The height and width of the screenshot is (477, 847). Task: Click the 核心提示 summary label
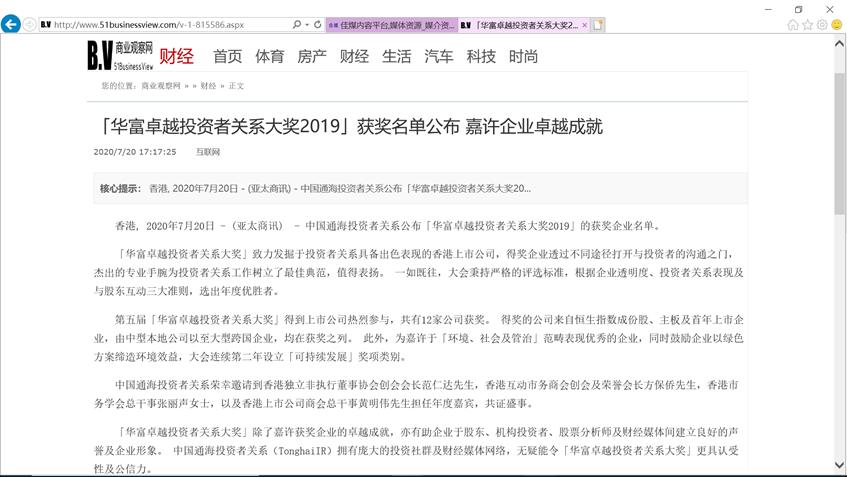click(120, 189)
